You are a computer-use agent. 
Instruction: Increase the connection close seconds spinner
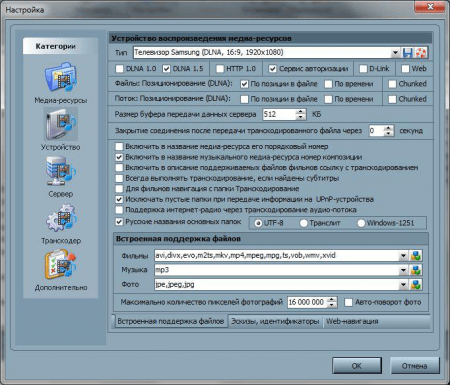click(x=389, y=128)
